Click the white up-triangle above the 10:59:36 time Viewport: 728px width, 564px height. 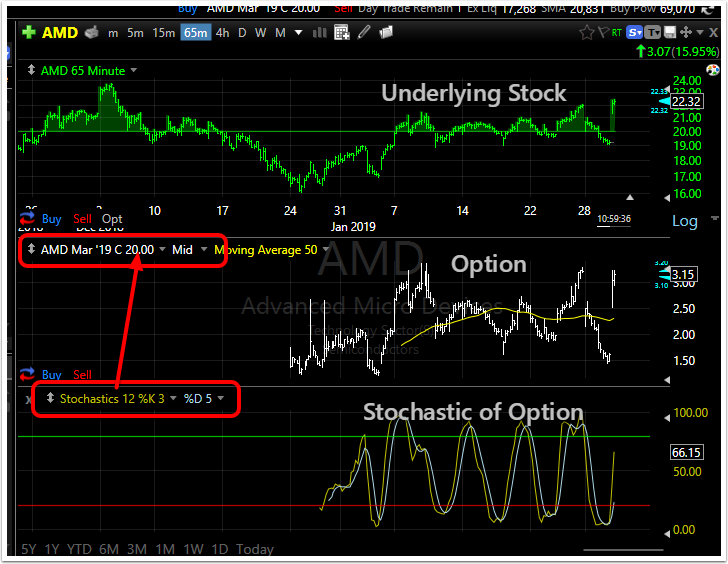tap(630, 198)
